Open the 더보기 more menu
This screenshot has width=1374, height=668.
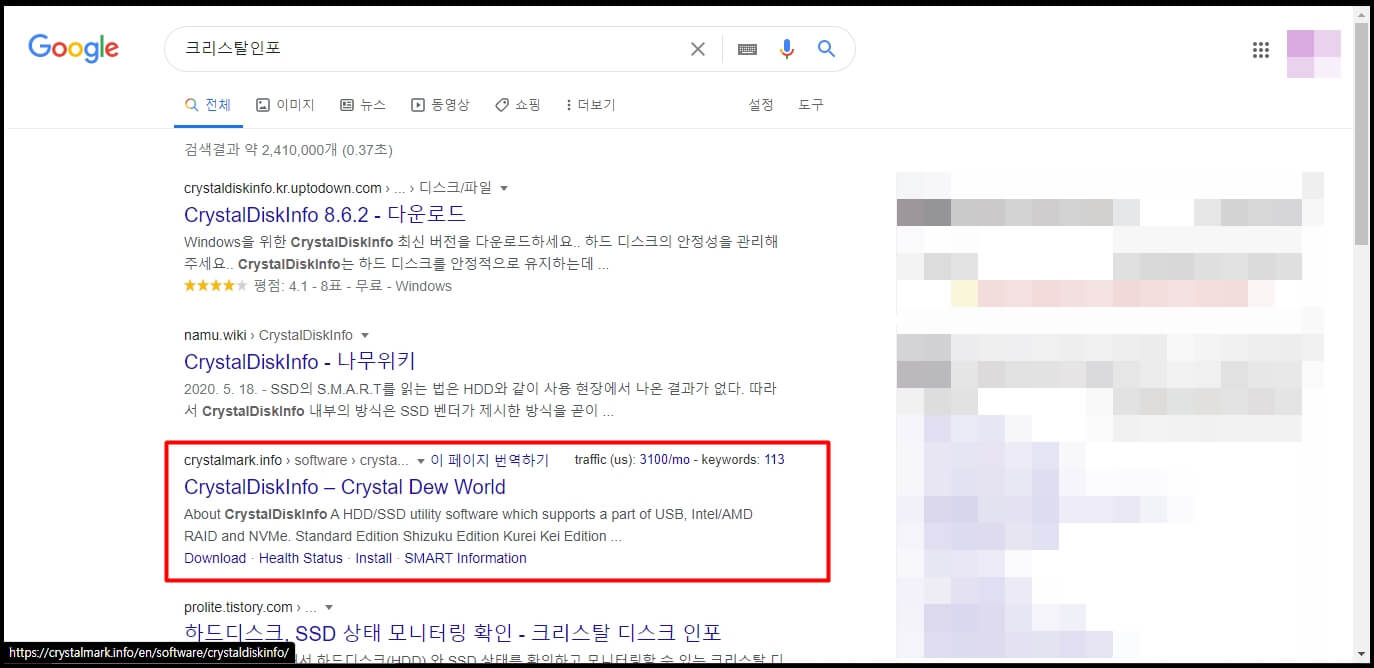point(590,104)
